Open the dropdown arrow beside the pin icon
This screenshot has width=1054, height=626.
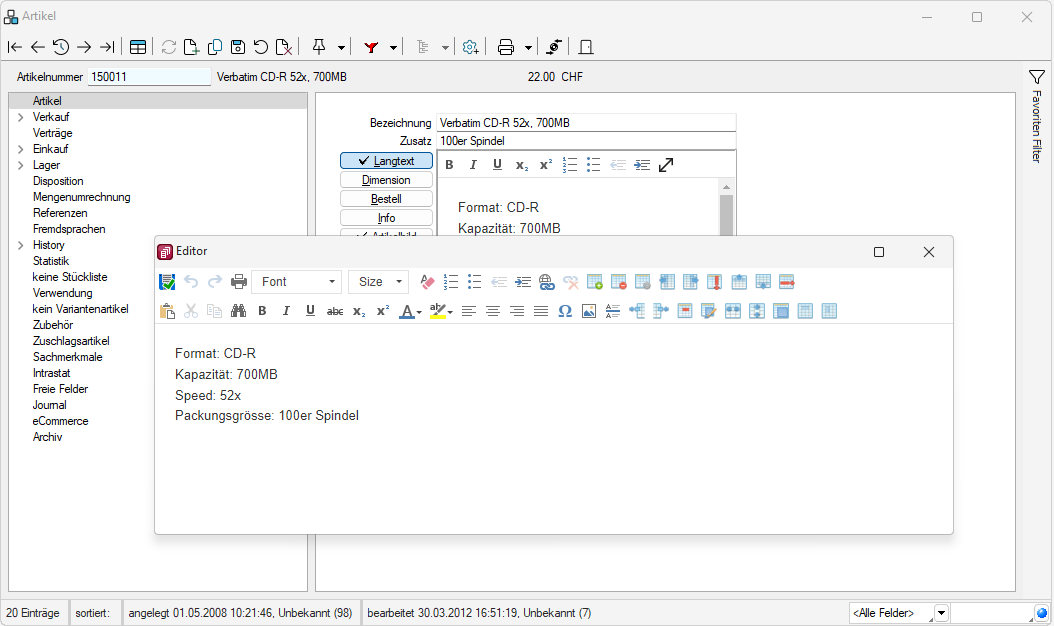click(341, 48)
